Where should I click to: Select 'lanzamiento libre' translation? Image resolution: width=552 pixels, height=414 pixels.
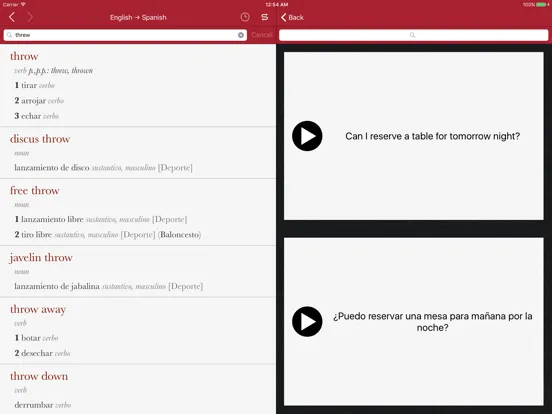point(52,219)
